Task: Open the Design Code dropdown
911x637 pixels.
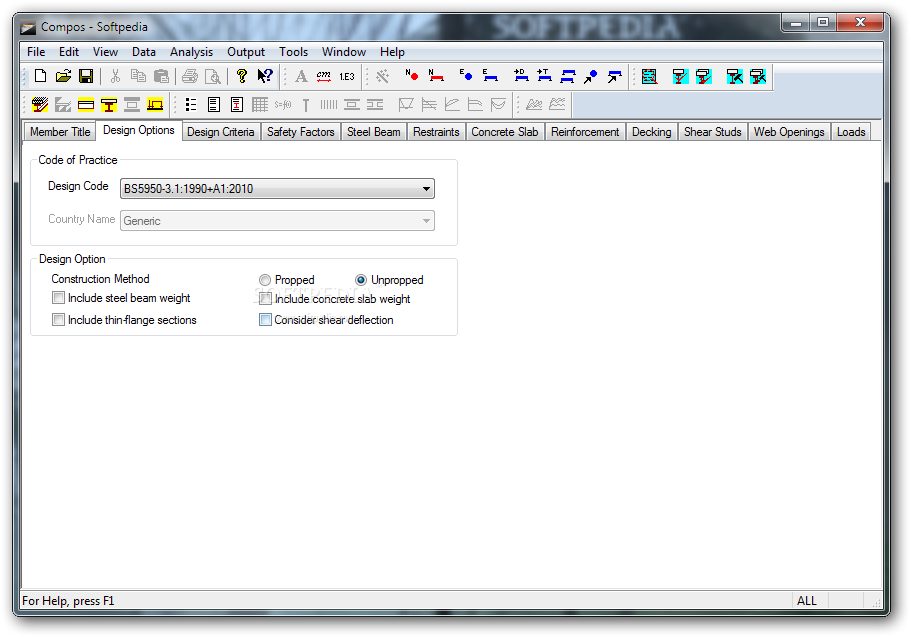Action: [277, 188]
